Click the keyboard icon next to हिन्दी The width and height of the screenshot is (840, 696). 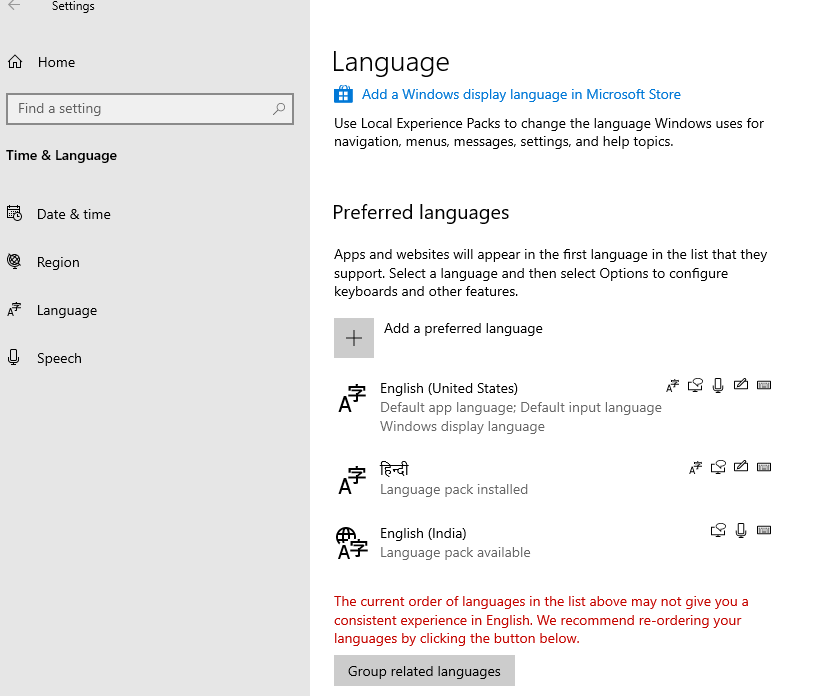coord(764,467)
